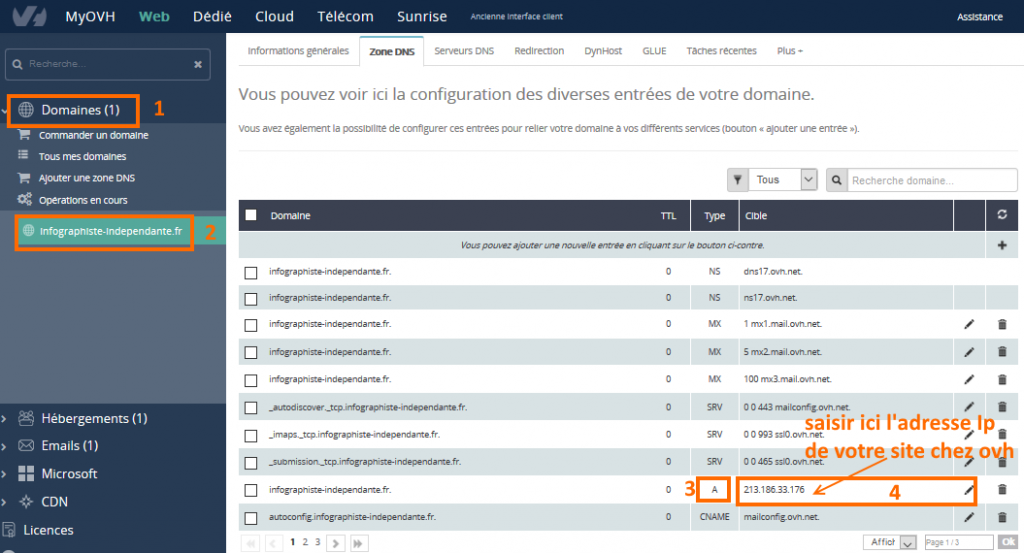
Task: Click the sidebar Recherche search field
Action: [108, 64]
